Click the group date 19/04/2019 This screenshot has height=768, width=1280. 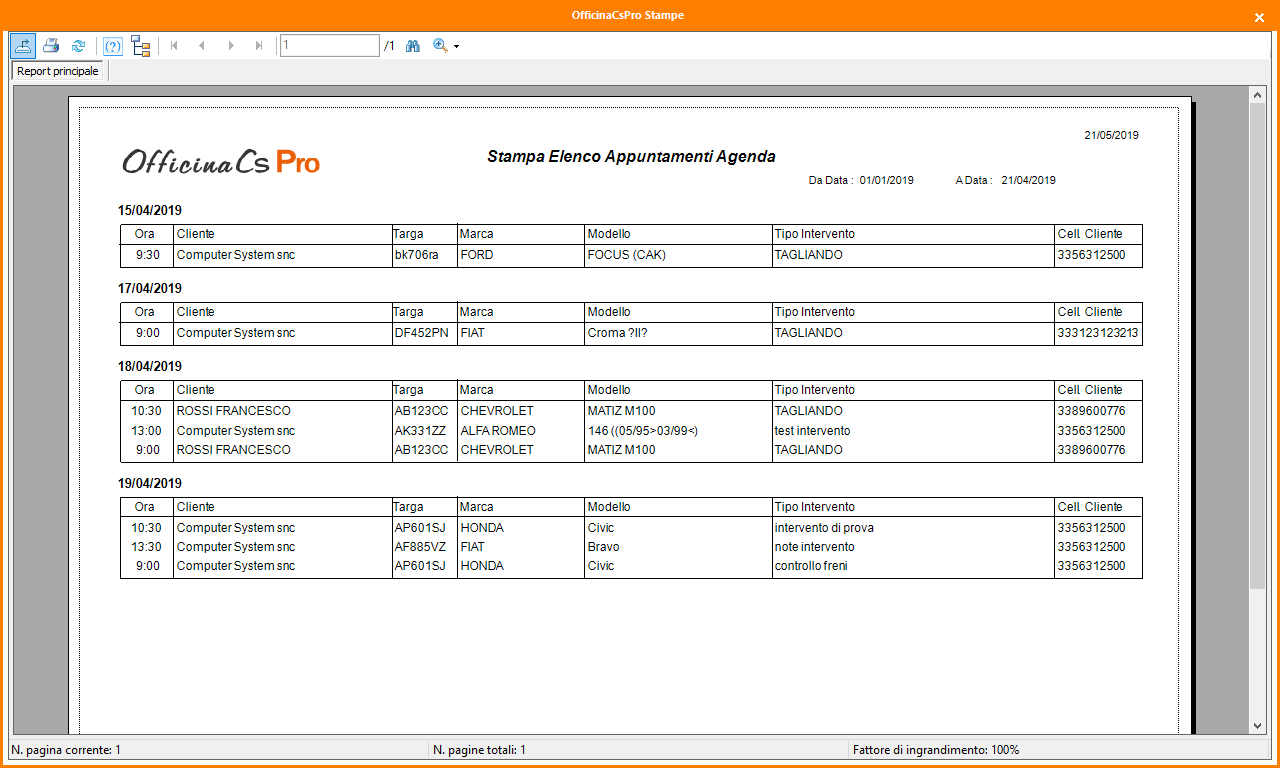point(150,483)
